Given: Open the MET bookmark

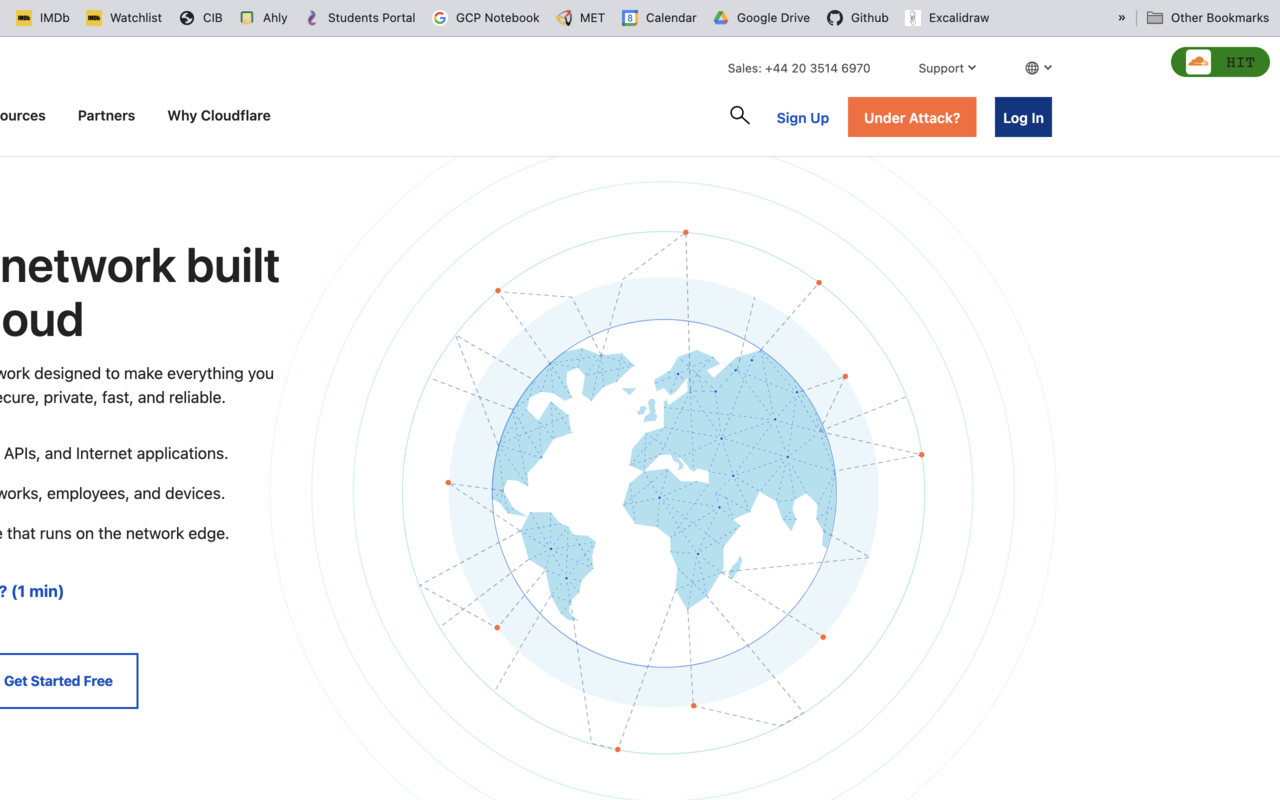Looking at the screenshot, I should point(581,17).
